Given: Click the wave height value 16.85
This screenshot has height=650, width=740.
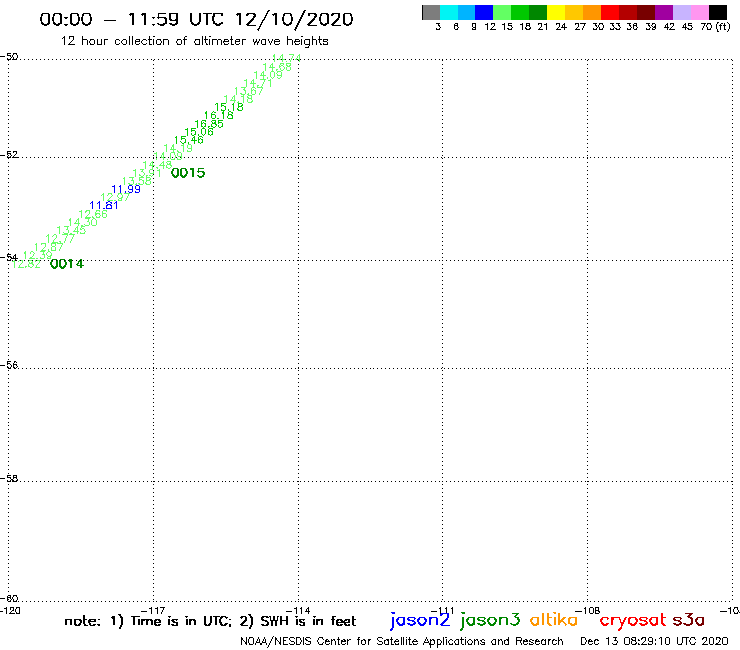Looking at the screenshot, I should tap(209, 124).
